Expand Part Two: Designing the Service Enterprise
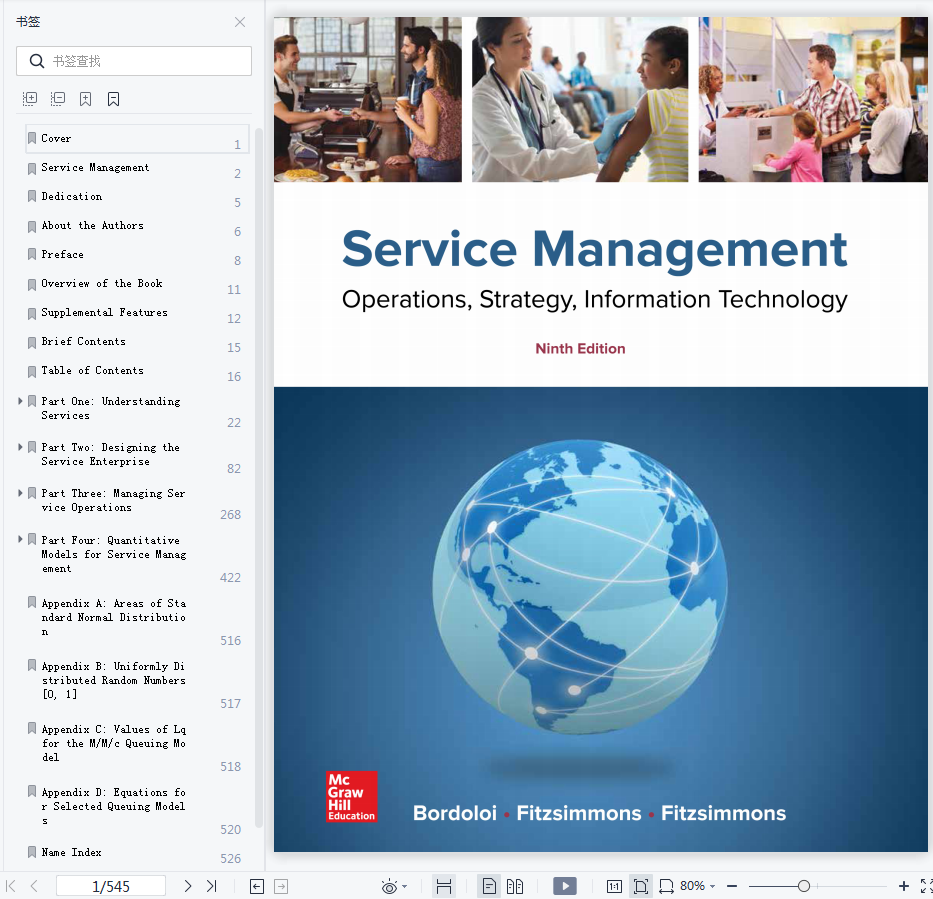This screenshot has width=933, height=899. coord(20,447)
